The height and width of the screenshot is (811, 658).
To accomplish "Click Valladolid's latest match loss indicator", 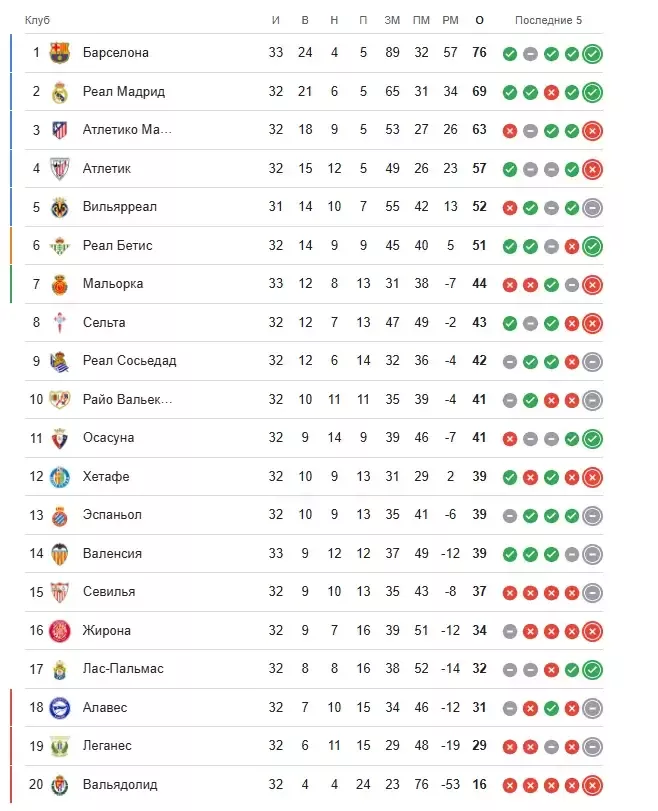I will pyautogui.click(x=592, y=785).
